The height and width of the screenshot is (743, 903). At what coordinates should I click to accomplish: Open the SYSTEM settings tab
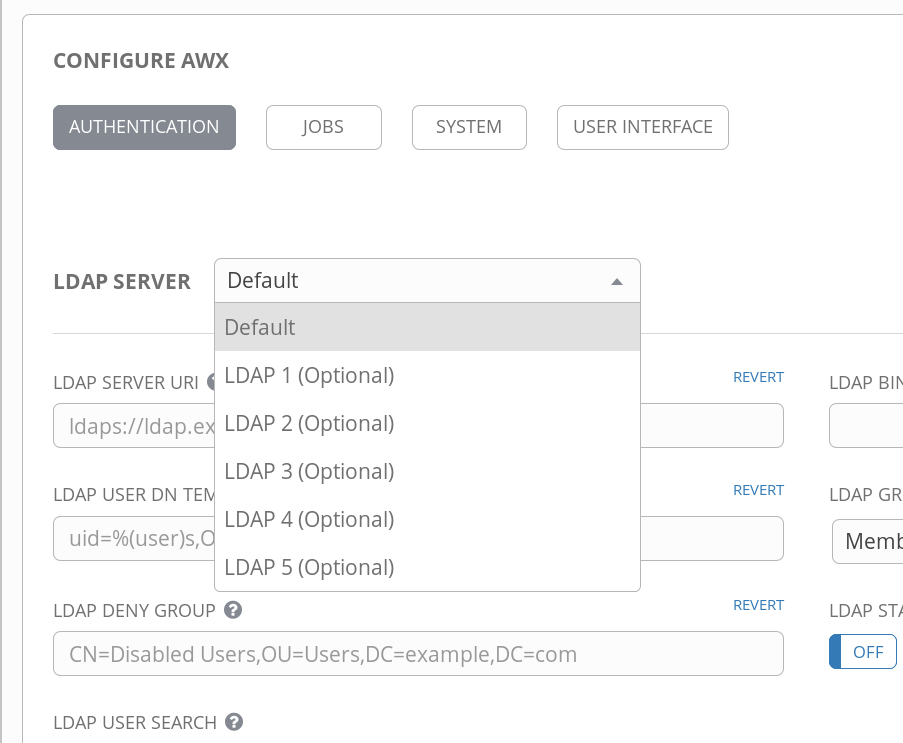tap(469, 127)
